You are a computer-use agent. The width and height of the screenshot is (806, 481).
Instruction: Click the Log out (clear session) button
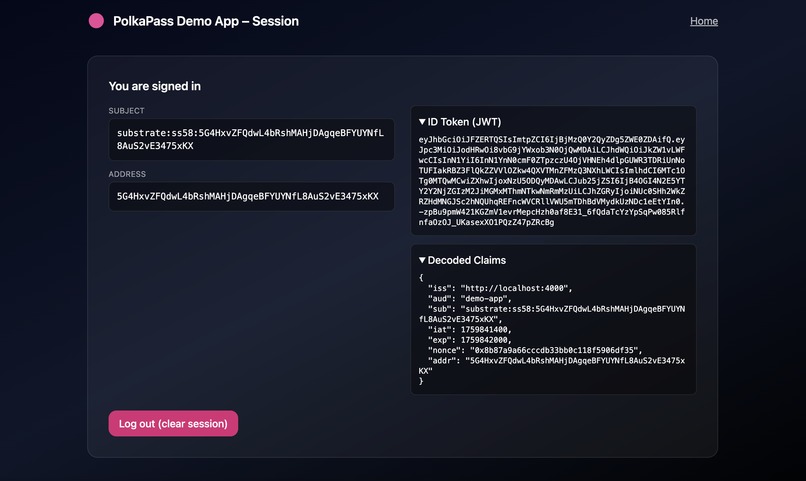(x=173, y=423)
